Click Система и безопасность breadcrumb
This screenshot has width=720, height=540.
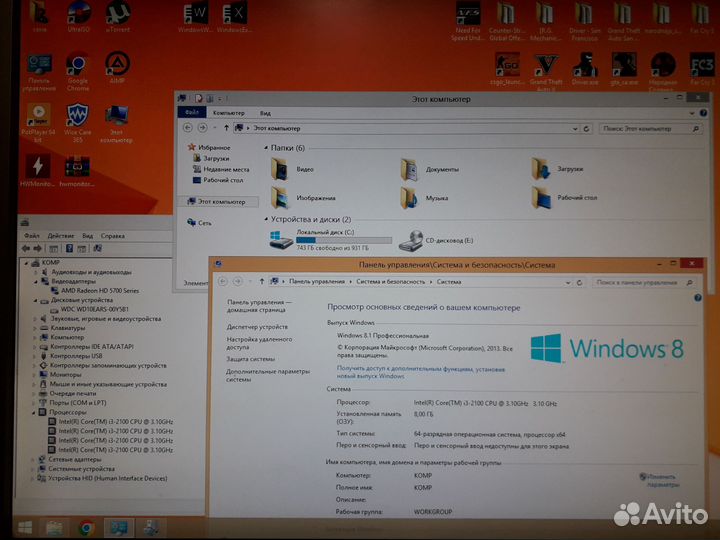(390, 281)
